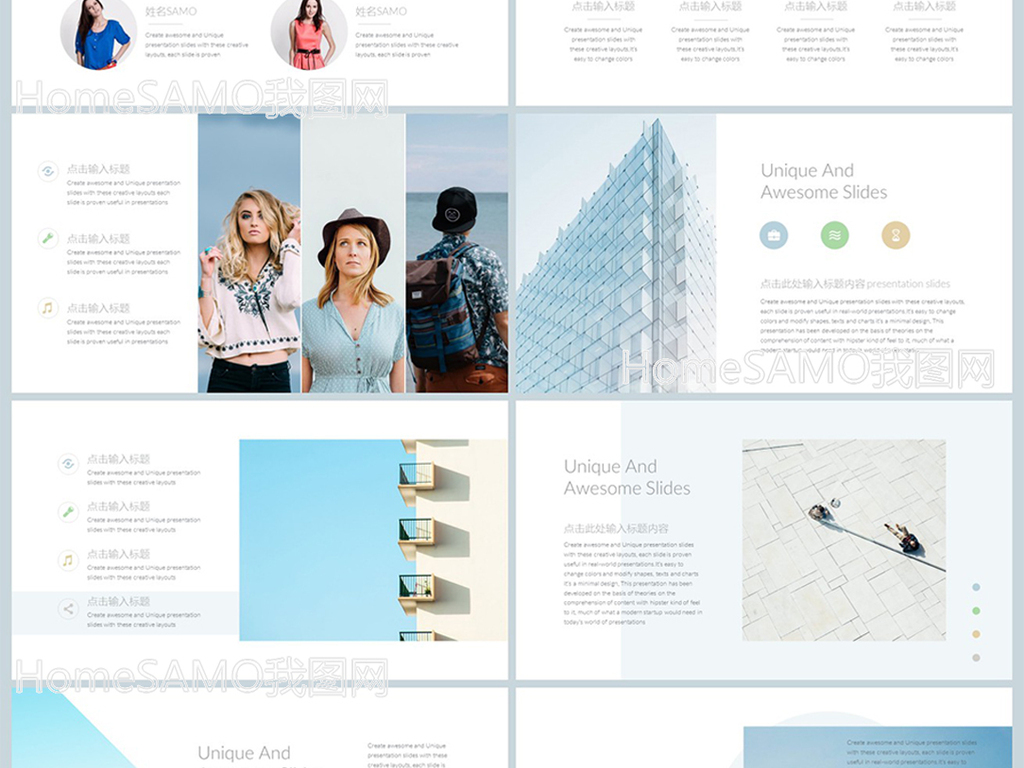Viewport: 1024px width, 768px height.
Task: Click the green circle wave icon
Action: 835,235
